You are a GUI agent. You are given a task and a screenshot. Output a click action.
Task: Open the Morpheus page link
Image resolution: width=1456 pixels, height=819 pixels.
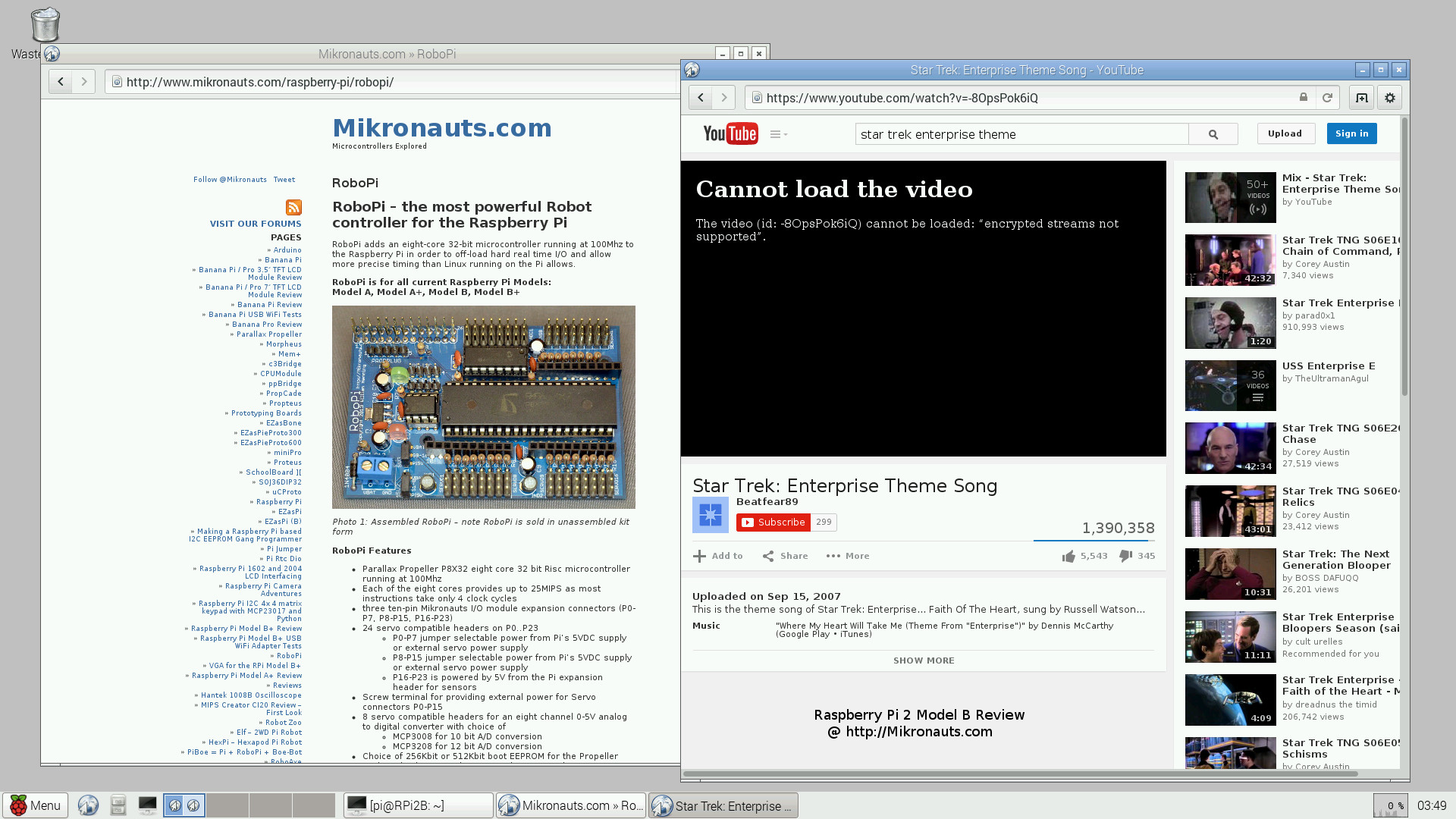pyautogui.click(x=284, y=344)
